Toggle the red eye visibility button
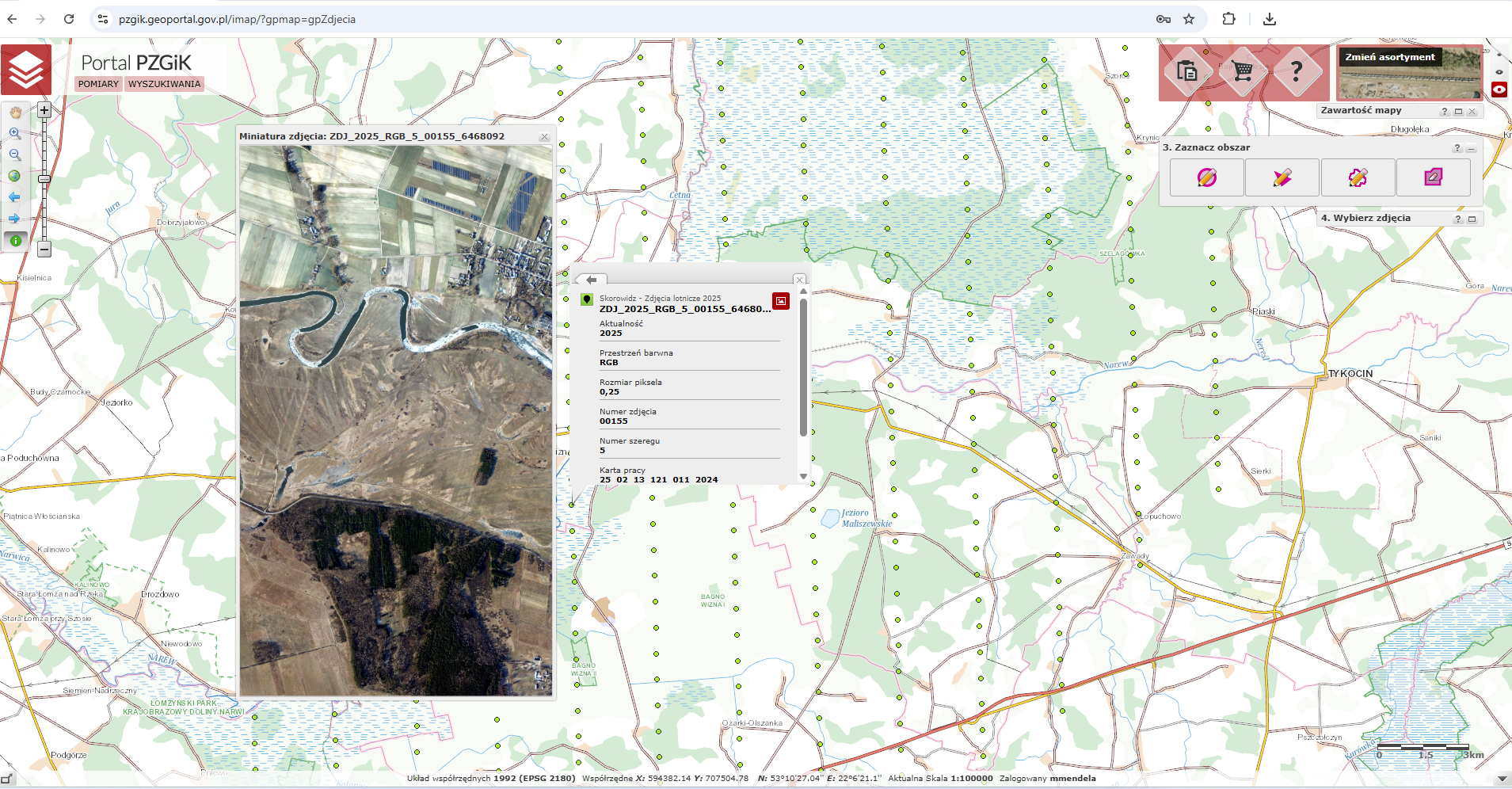 coord(1499,90)
